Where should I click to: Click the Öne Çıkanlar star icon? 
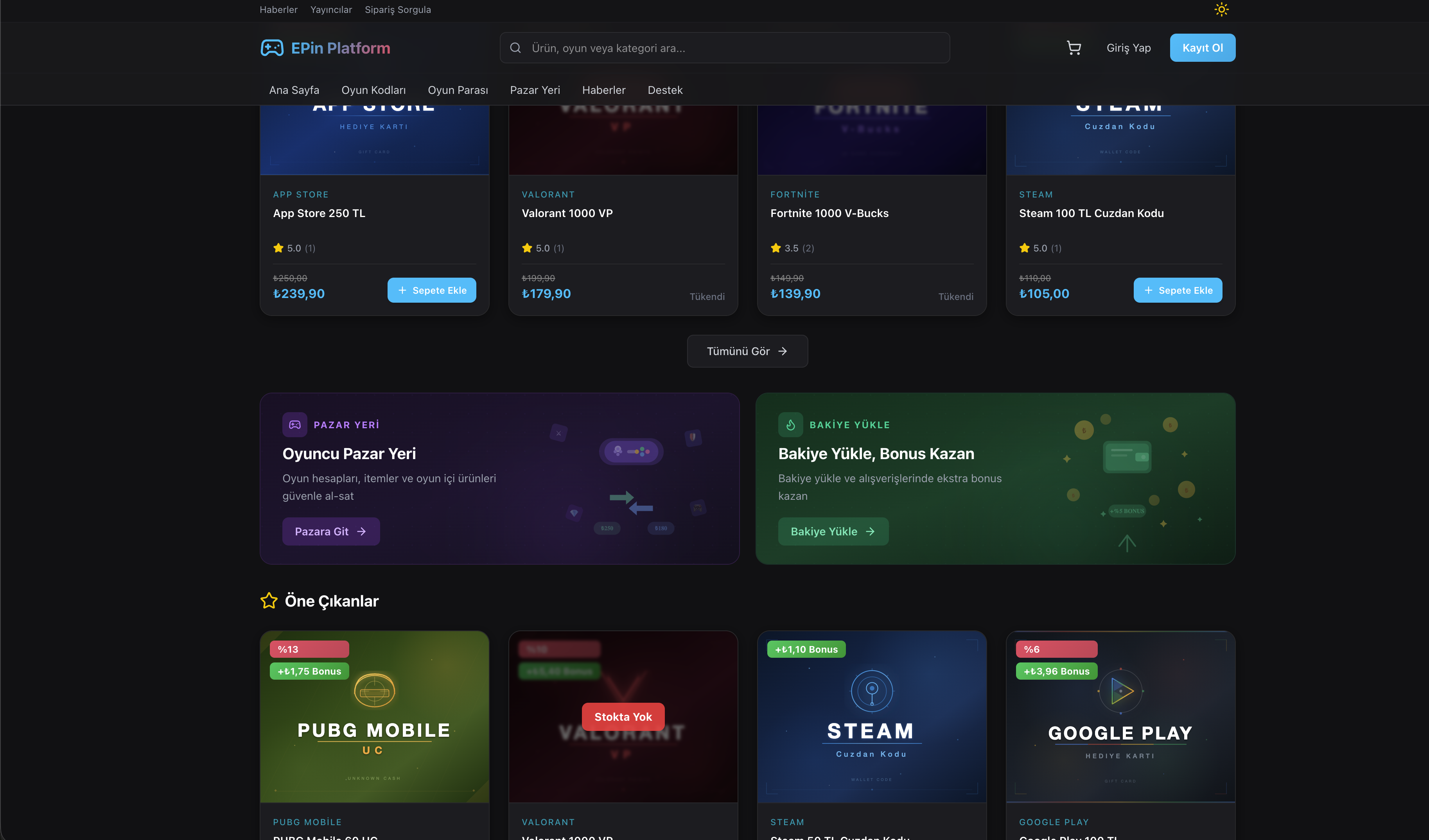pyautogui.click(x=269, y=601)
